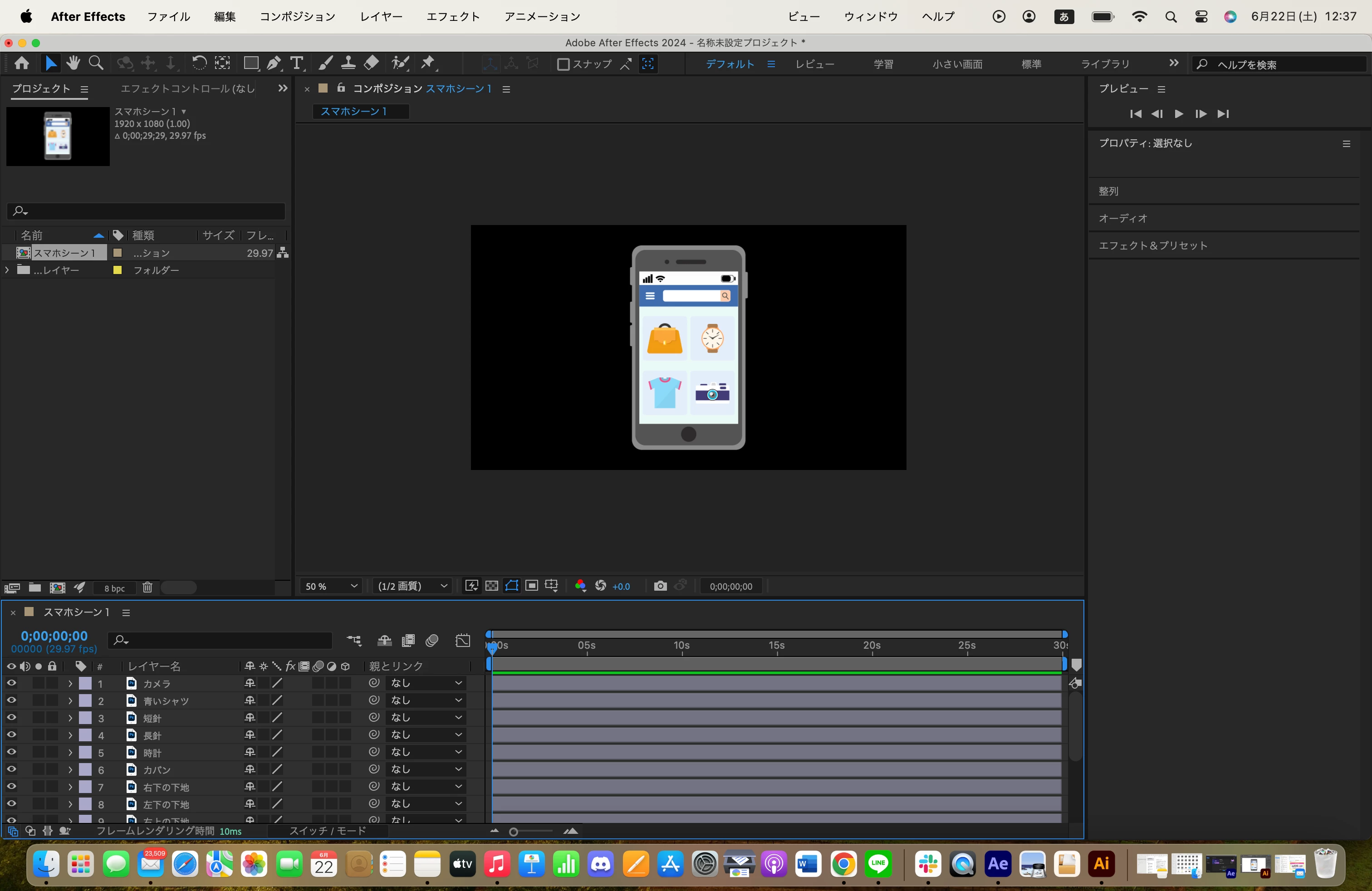The height and width of the screenshot is (891, 1372).
Task: Pick the Rotation tool
Action: pyautogui.click(x=199, y=64)
